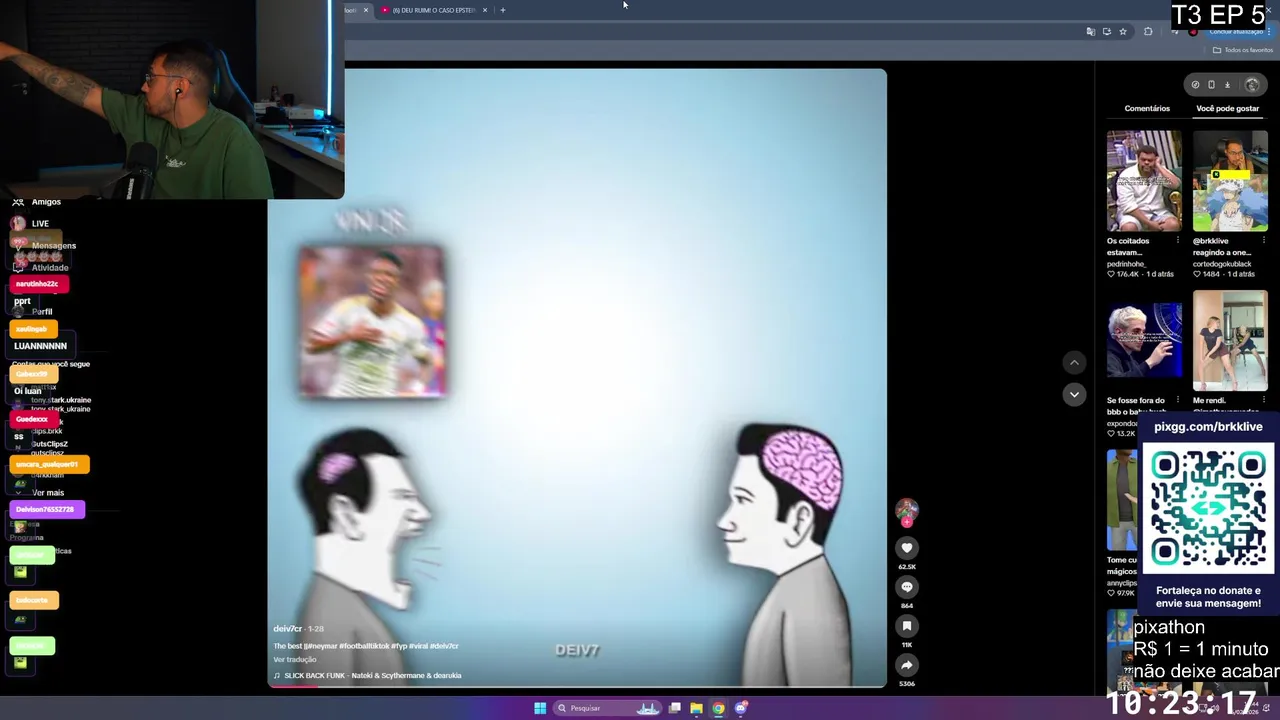Click the video progress bar at the bottom
1280x720 pixels.
click(577, 686)
